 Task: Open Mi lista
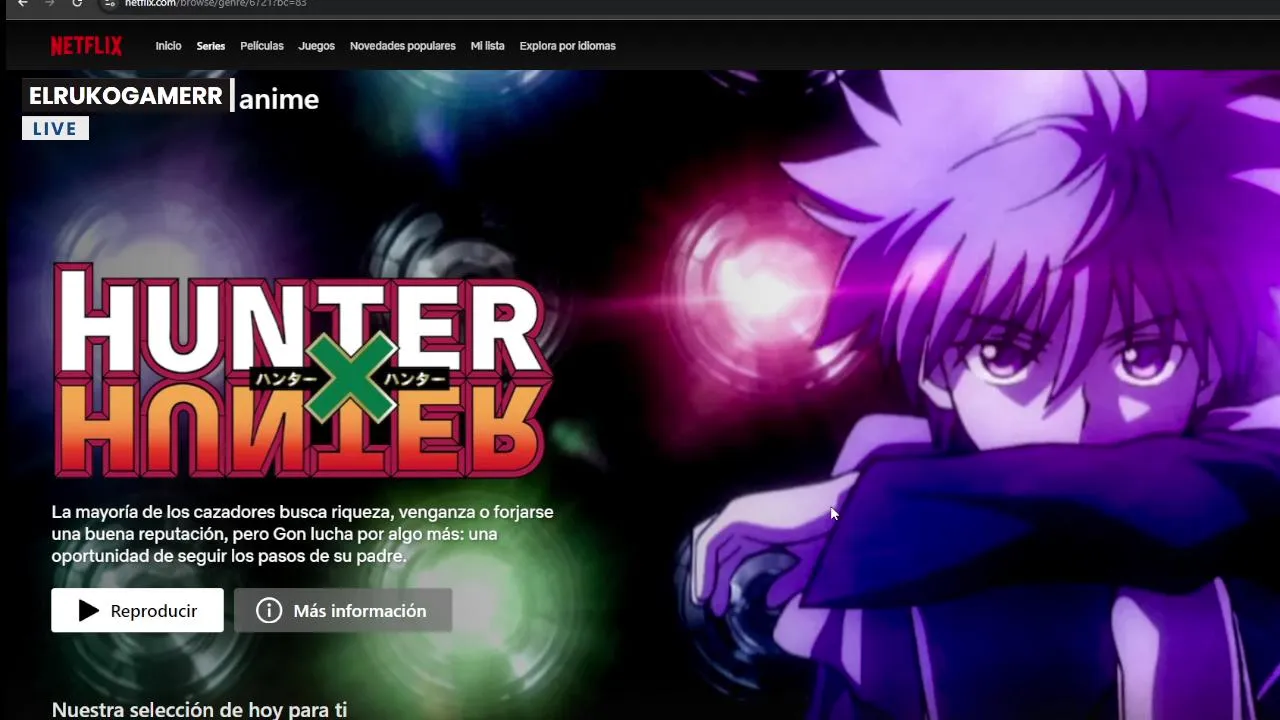(487, 46)
